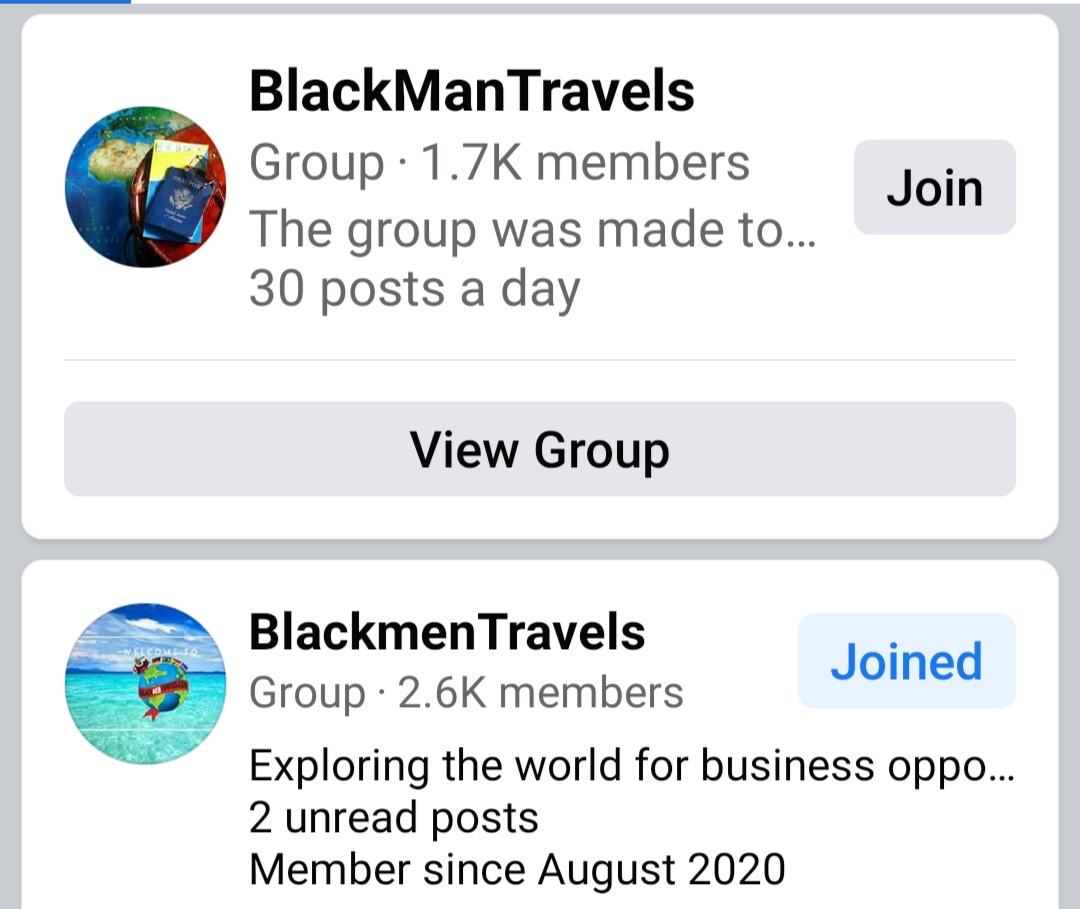Open the BlackmenTravels group title
Screen dimensions: 1080x909
[x=447, y=632]
